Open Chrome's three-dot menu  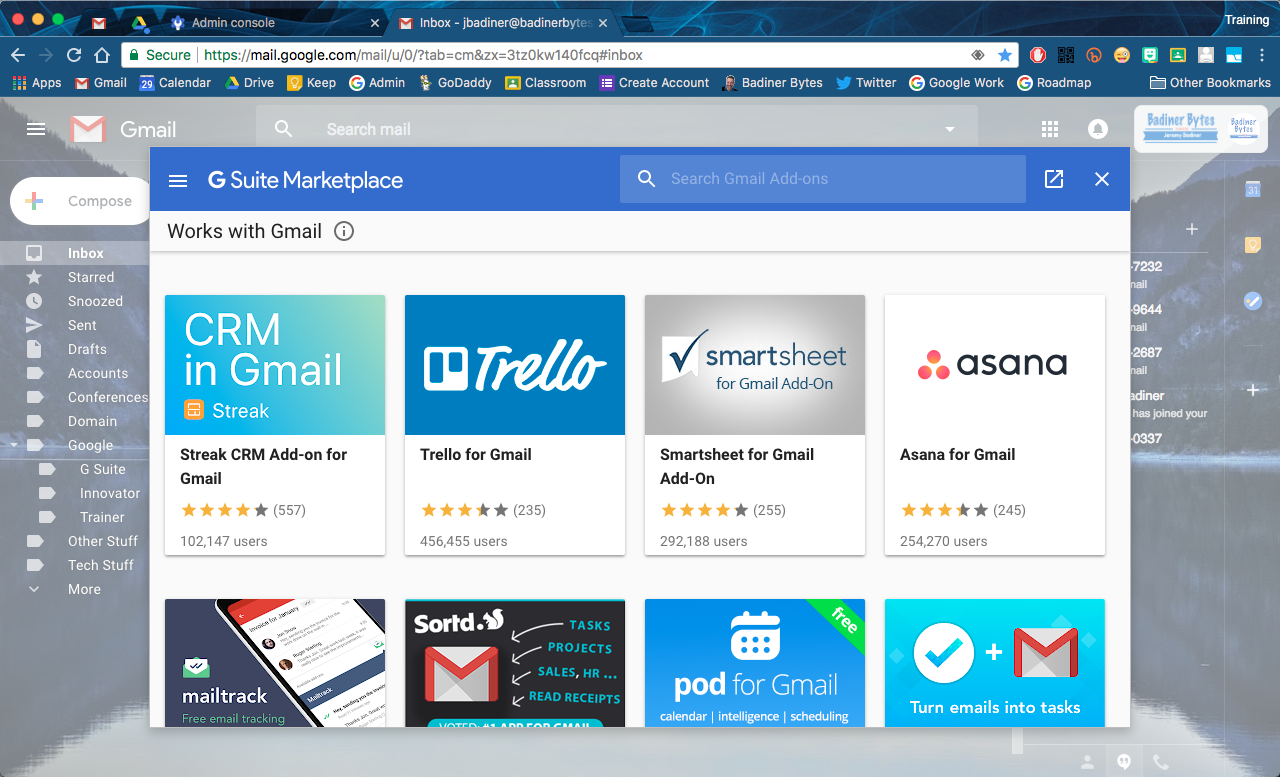[1262, 55]
